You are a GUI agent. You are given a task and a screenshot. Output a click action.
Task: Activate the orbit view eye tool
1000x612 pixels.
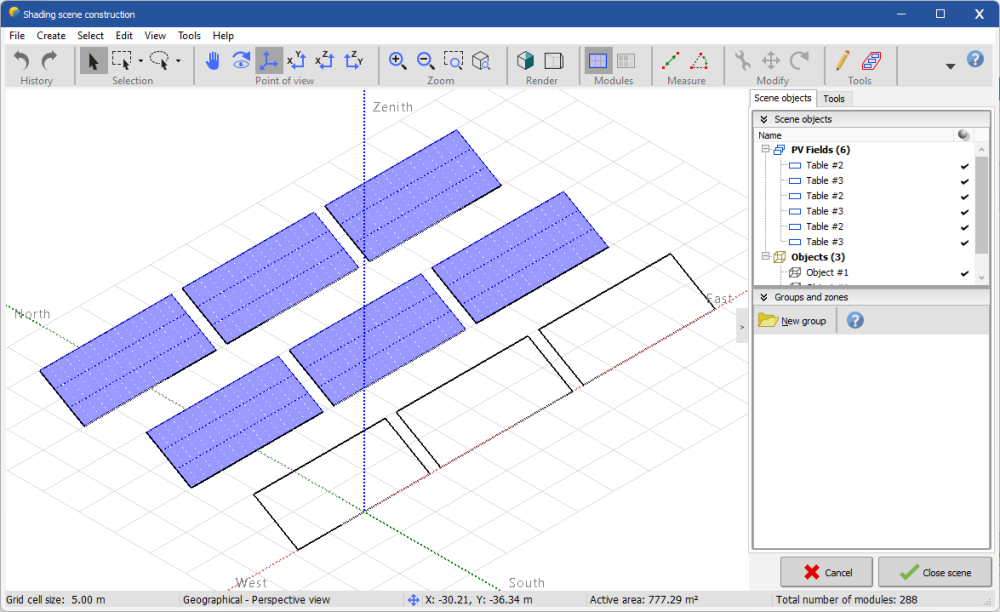point(241,61)
